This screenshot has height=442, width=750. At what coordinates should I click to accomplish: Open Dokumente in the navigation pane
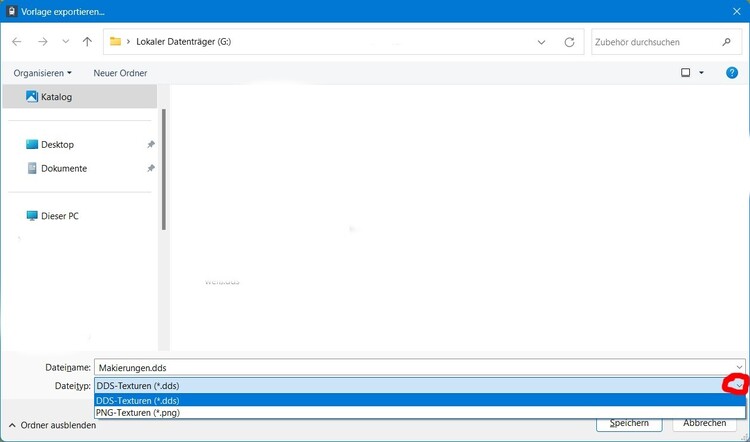click(x=64, y=168)
